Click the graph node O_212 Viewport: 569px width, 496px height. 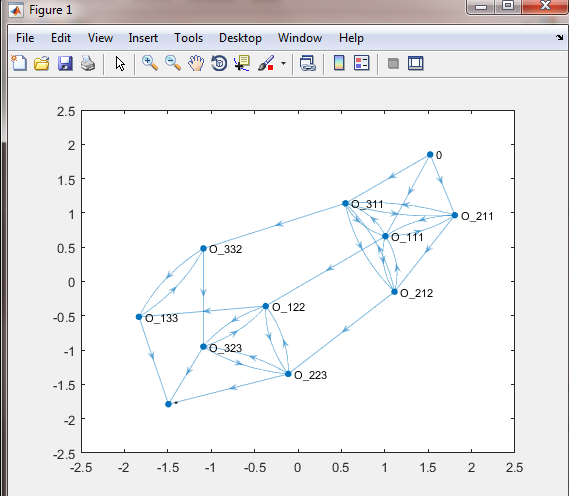394,292
